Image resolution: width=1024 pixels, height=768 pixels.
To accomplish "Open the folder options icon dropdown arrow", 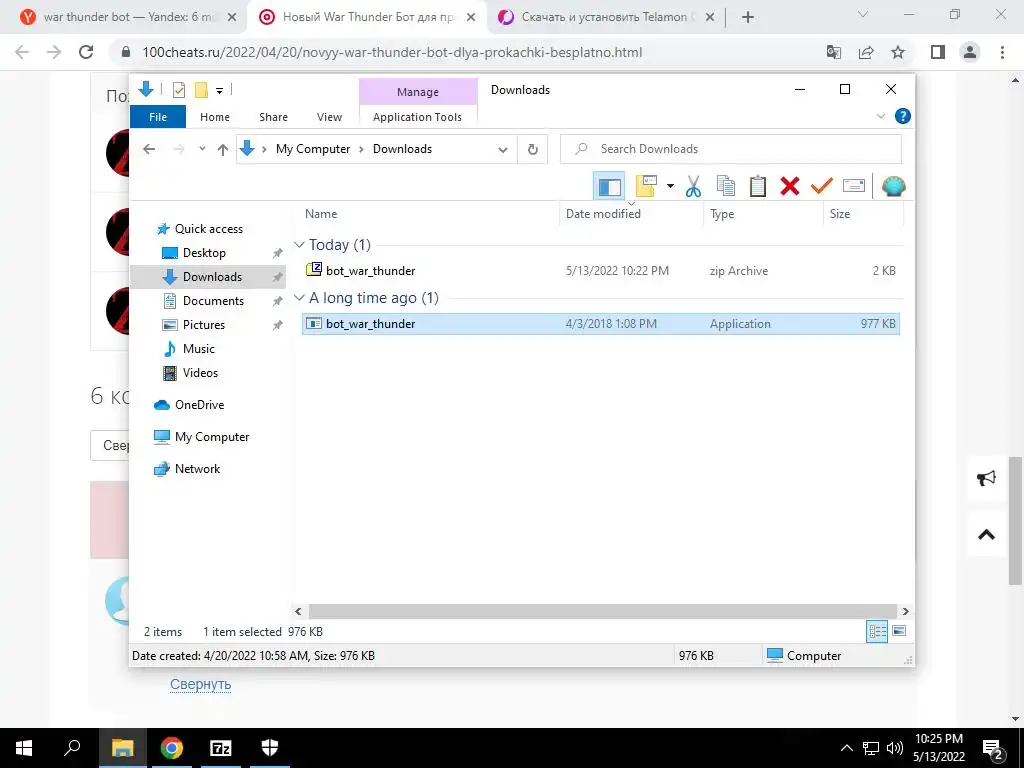I will click(x=670, y=187).
